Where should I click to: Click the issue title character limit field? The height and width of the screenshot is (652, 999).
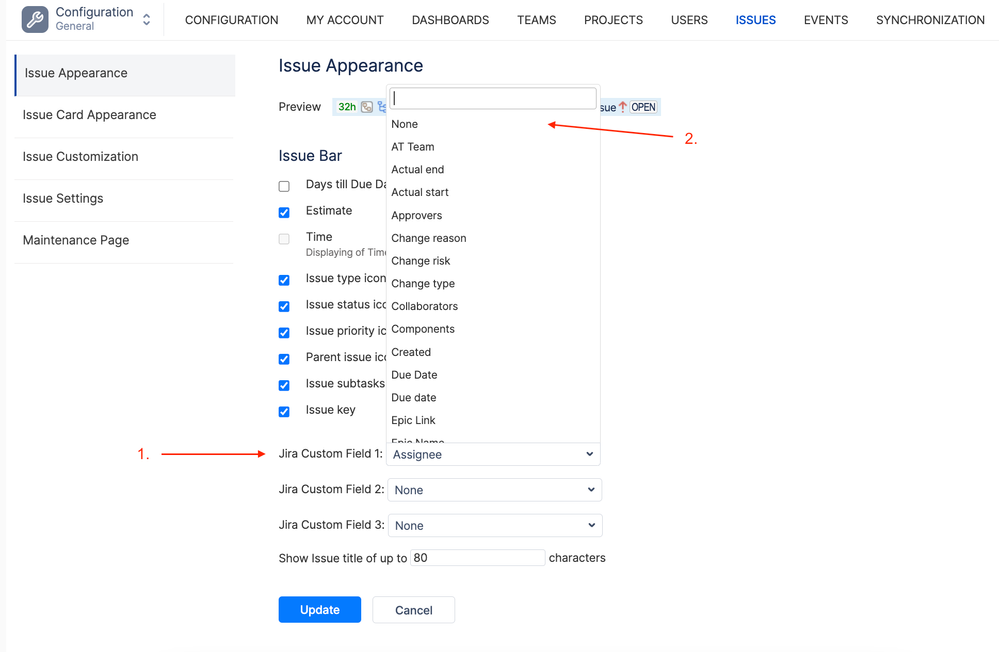(x=477, y=558)
